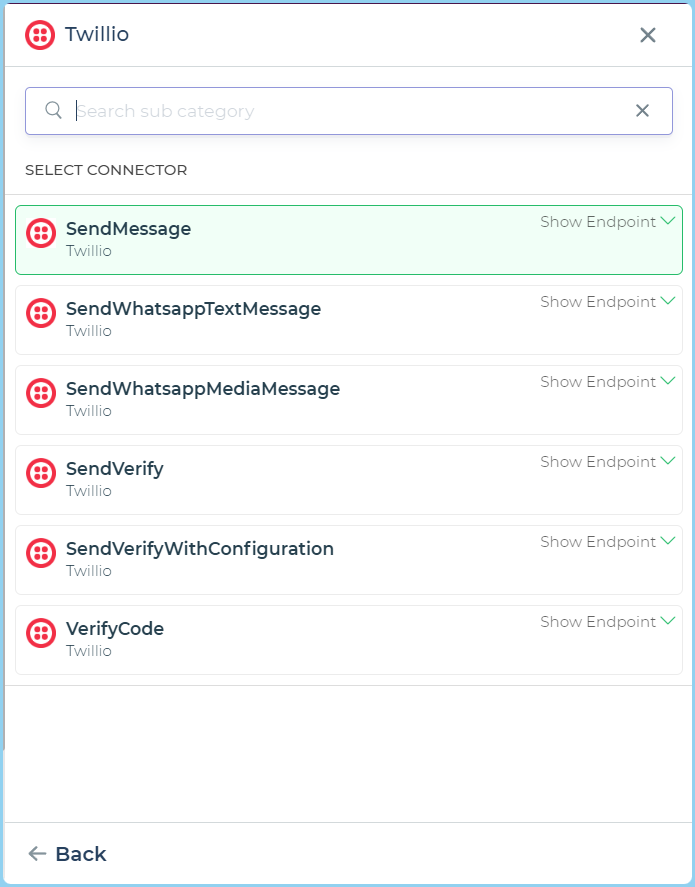Click the Twilio logo beside SendMessage
The height and width of the screenshot is (887, 695).
coord(41,233)
